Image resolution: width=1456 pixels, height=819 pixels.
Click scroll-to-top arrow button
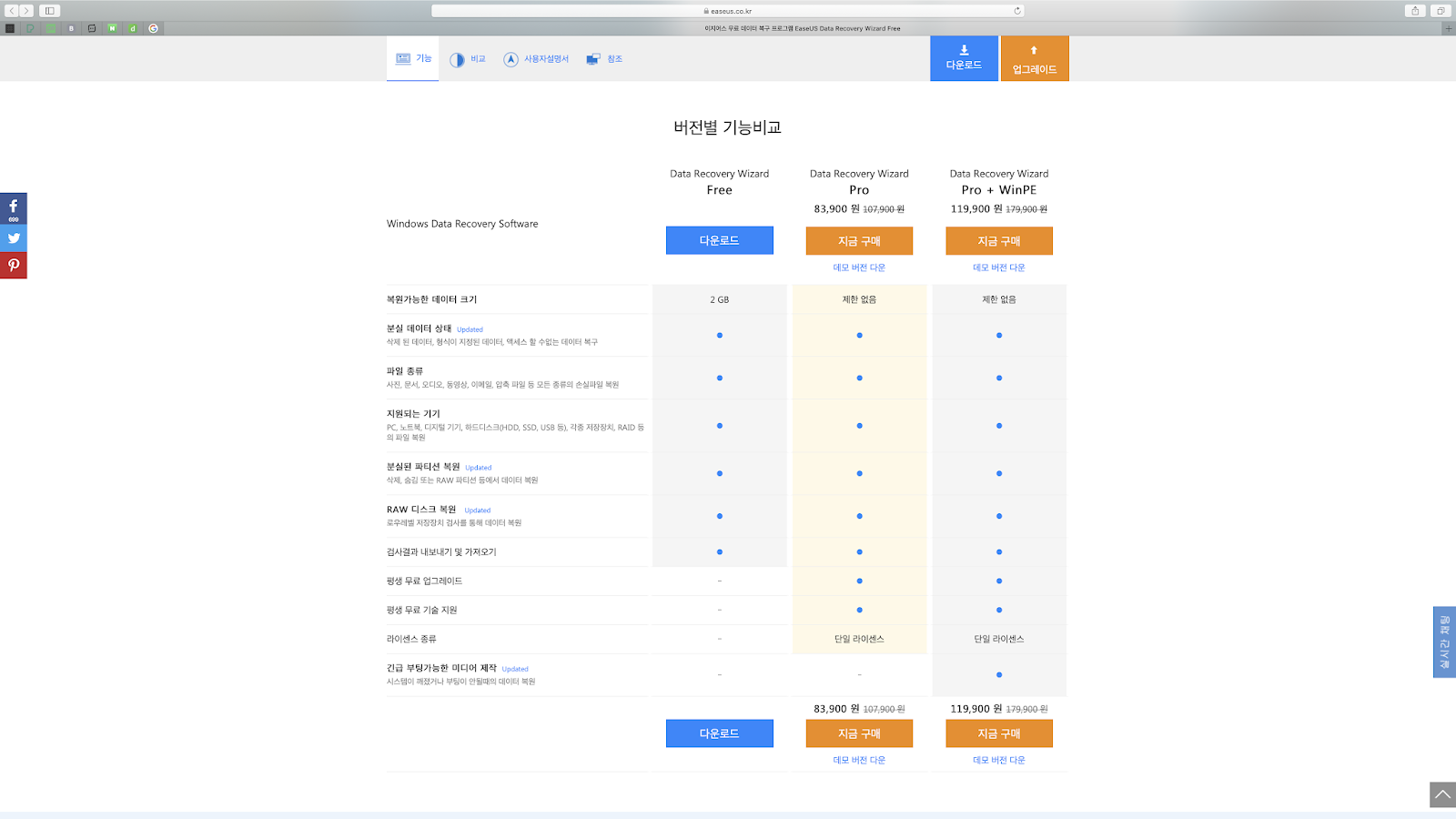pyautogui.click(x=1442, y=794)
